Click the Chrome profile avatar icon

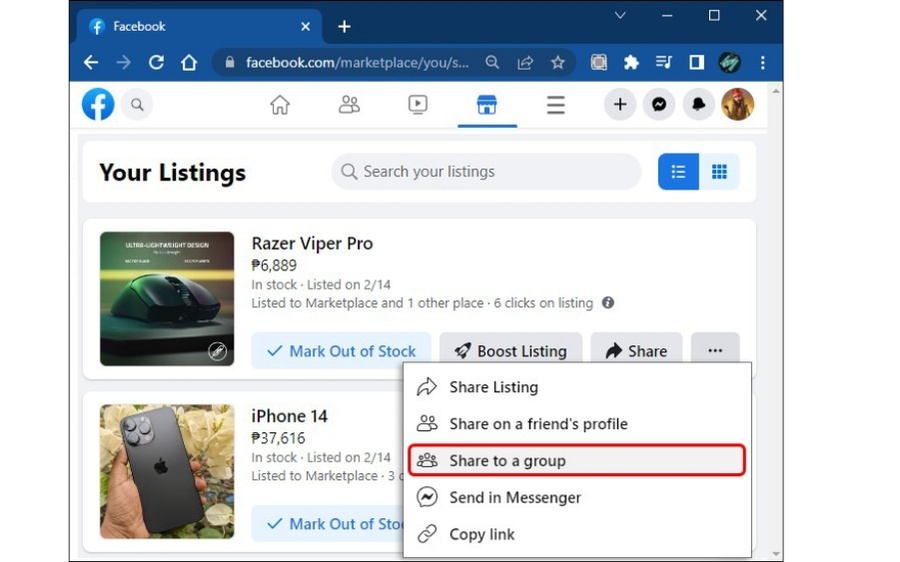click(730, 63)
